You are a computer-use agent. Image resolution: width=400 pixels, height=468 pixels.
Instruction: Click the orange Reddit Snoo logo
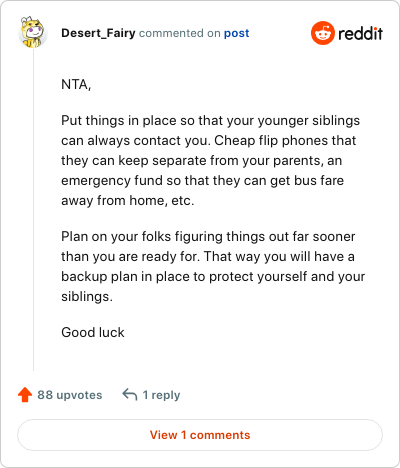click(x=322, y=33)
